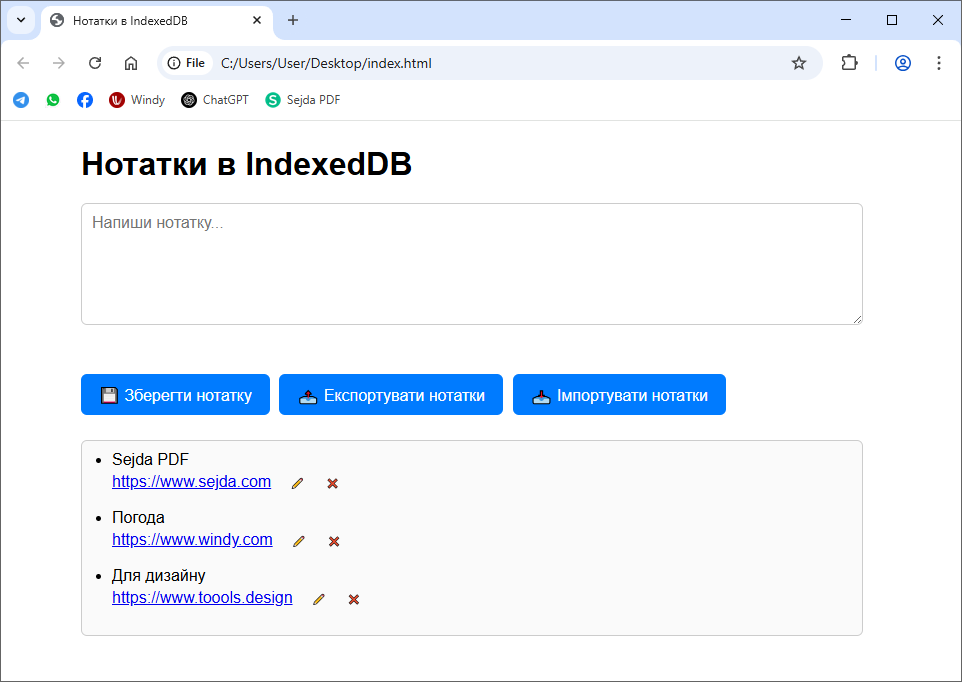Expand the tab search dropdown
Viewport: 962px width, 682px height.
21,20
